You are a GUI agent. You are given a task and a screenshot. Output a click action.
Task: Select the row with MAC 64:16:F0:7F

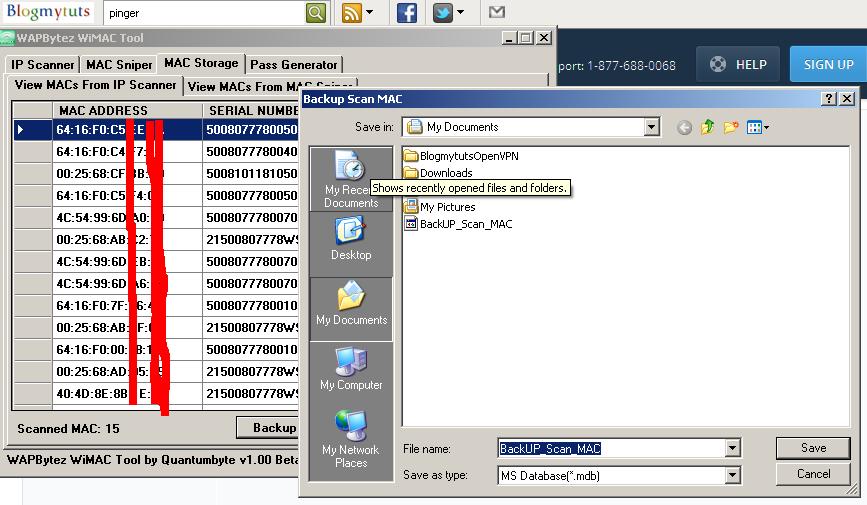coord(156,306)
